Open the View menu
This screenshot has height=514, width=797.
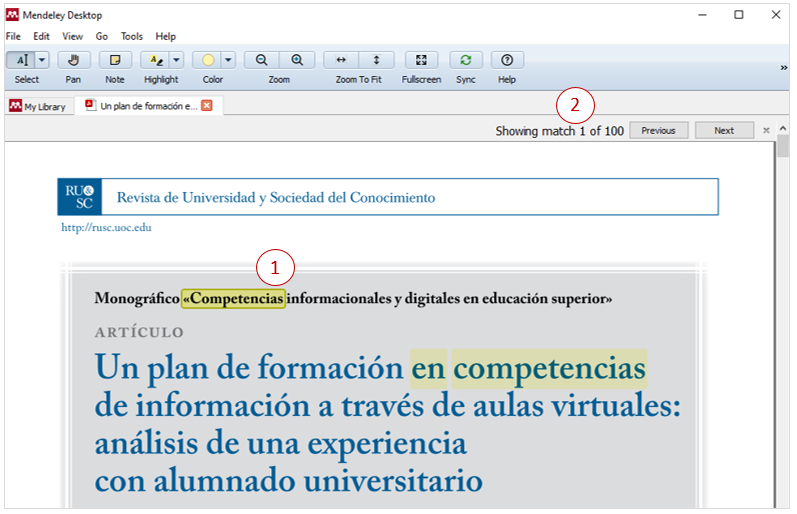pos(72,36)
